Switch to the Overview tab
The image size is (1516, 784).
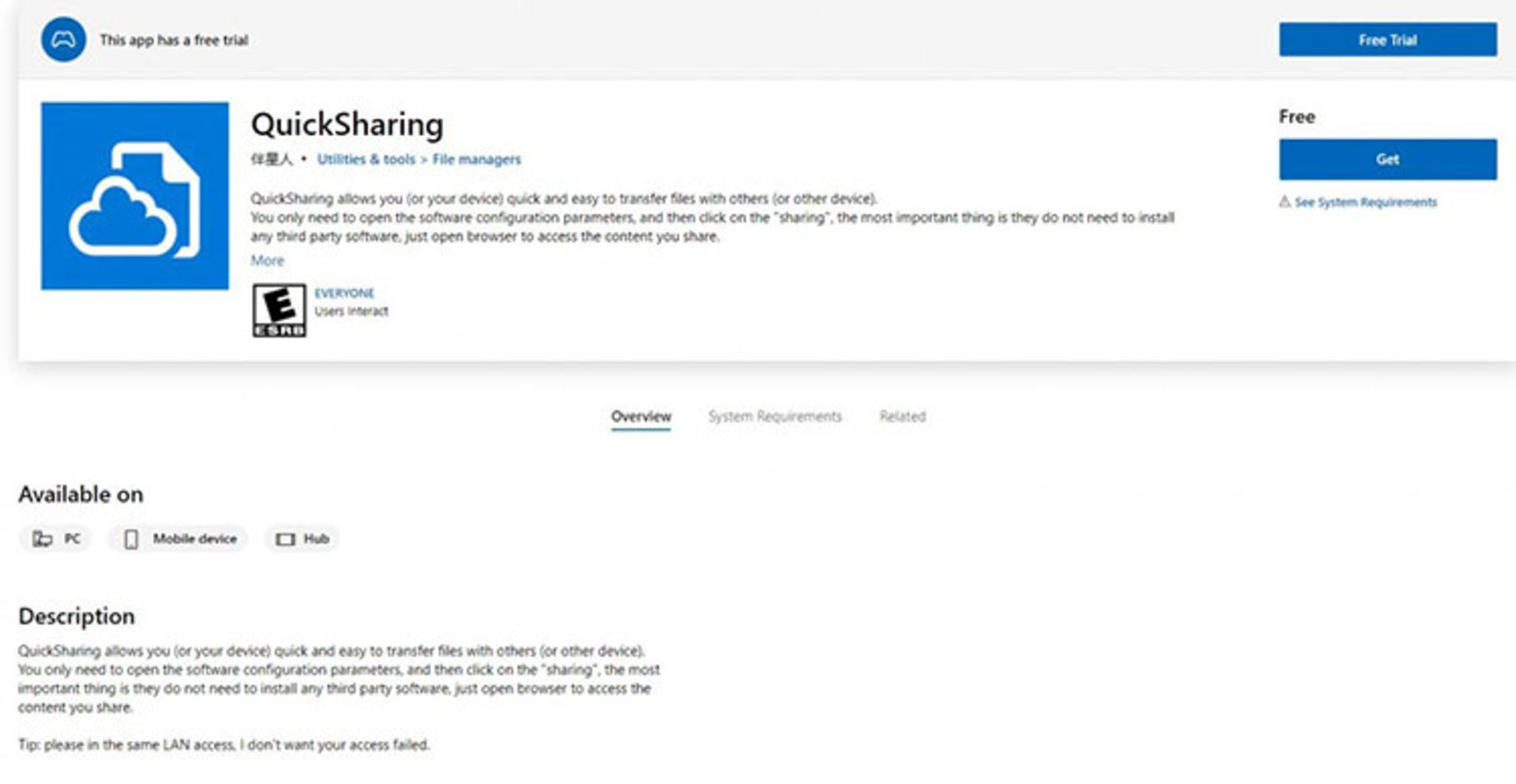point(640,416)
